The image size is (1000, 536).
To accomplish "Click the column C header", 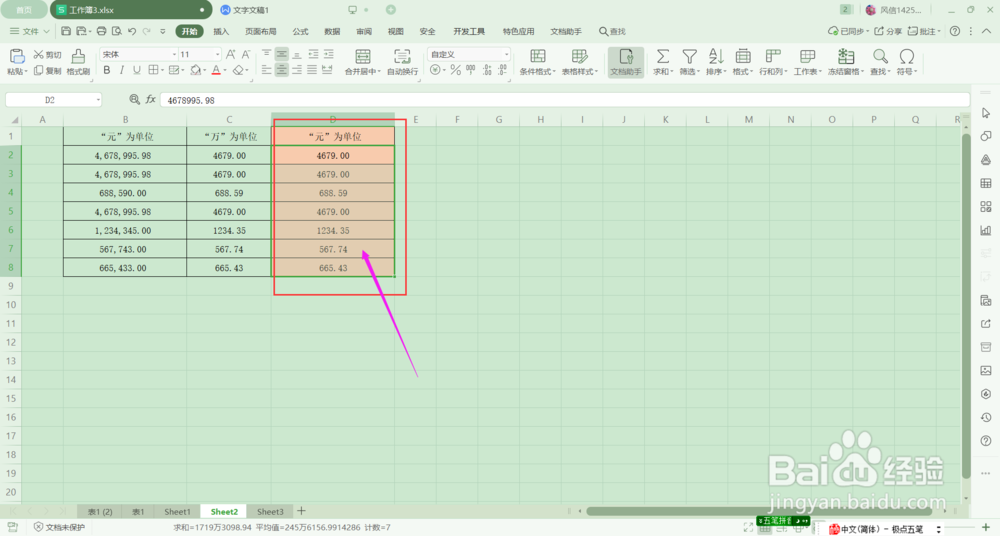I will tap(229, 119).
